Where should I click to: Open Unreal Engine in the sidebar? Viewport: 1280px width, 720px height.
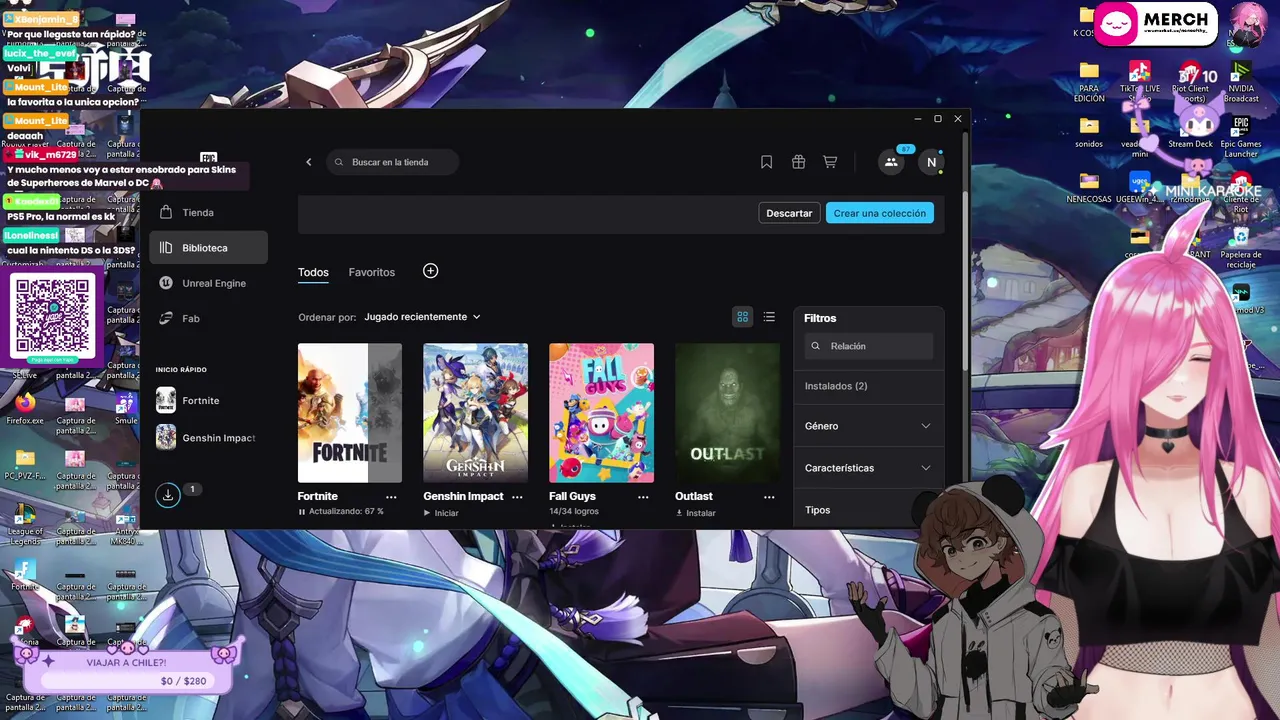pyautogui.click(x=208, y=283)
